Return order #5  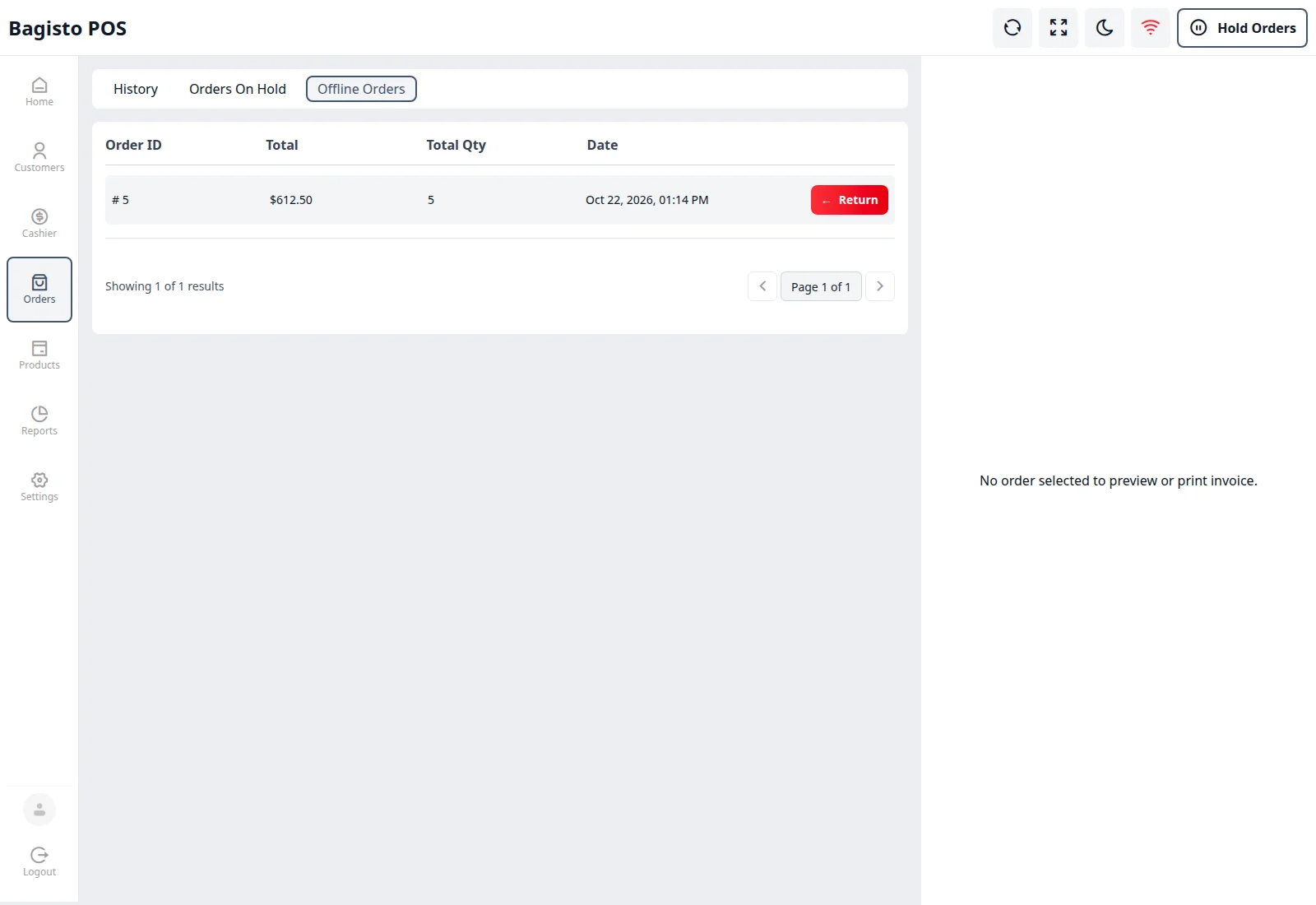coord(850,200)
